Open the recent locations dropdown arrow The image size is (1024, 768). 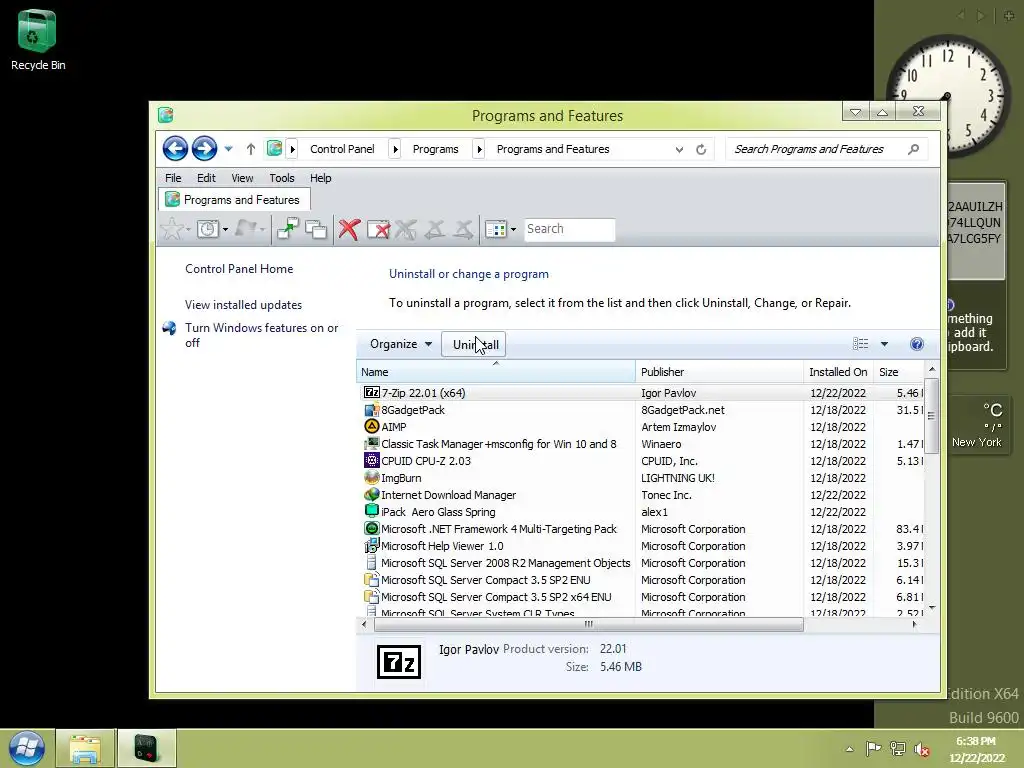pyautogui.click(x=229, y=149)
